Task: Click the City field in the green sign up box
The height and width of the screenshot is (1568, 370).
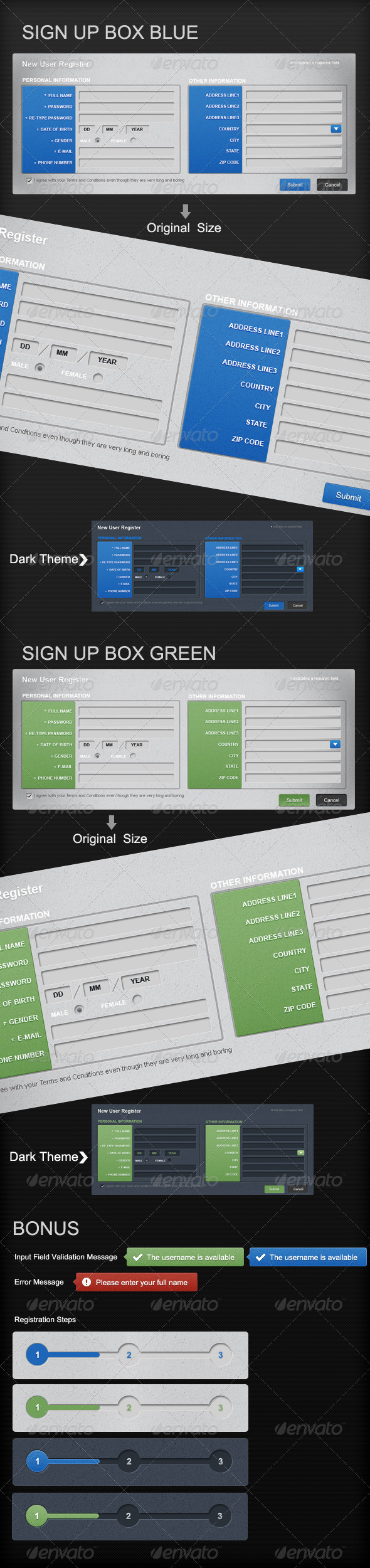Action: [293, 755]
